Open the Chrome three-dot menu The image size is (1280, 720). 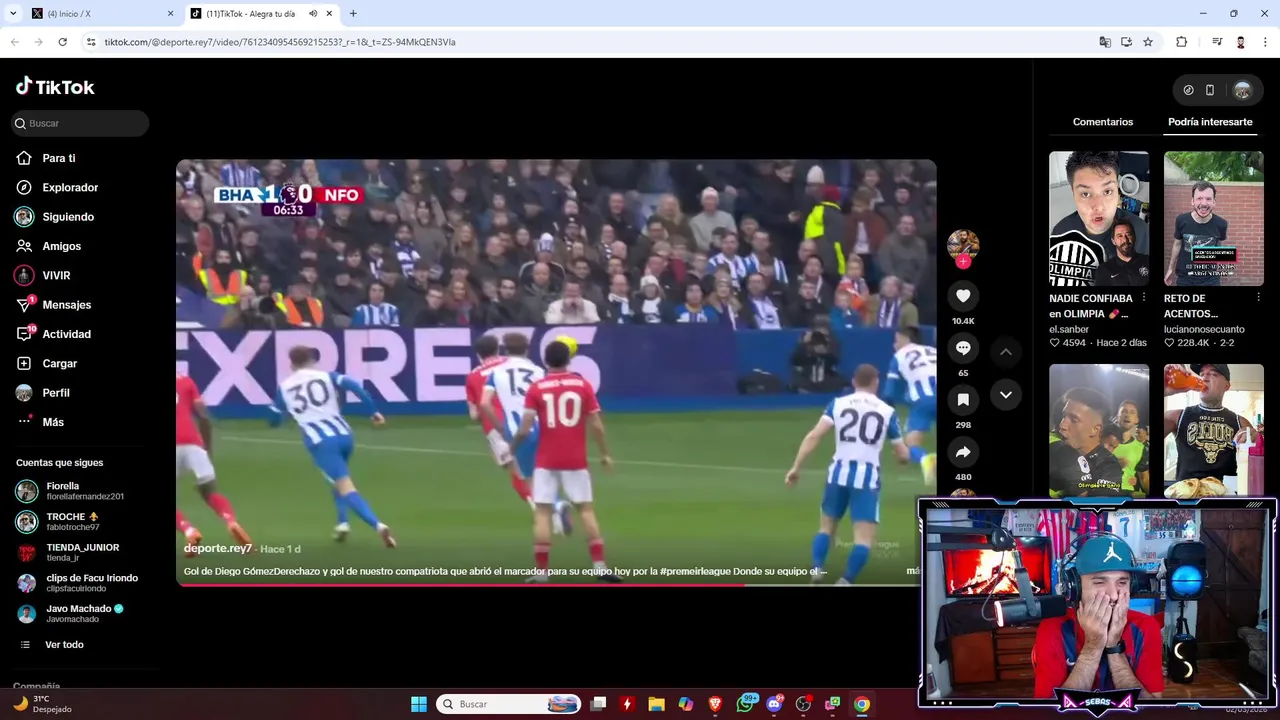[1265, 42]
